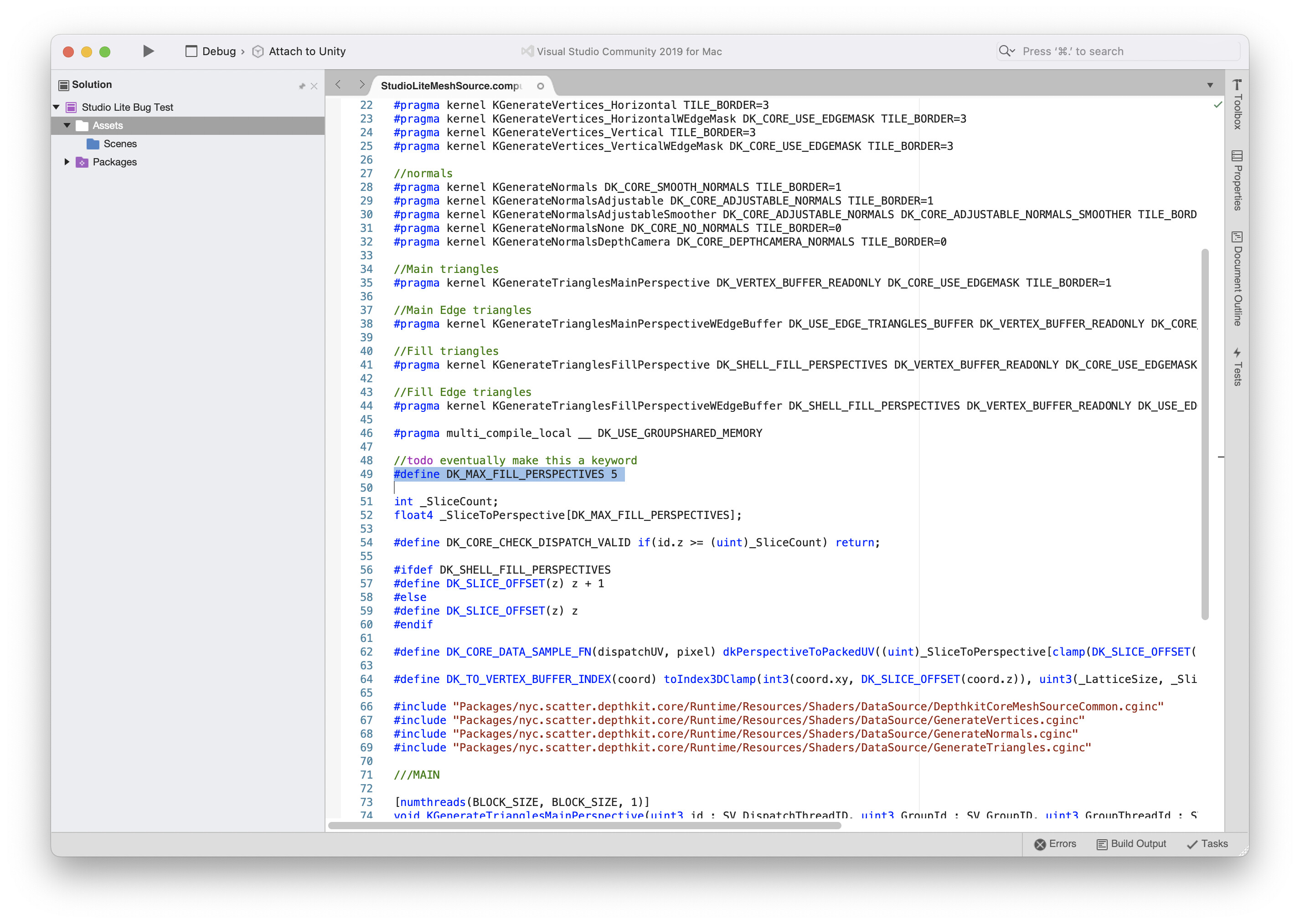This screenshot has width=1300, height=924.
Task: Open the Tasks pad
Action: [1207, 844]
